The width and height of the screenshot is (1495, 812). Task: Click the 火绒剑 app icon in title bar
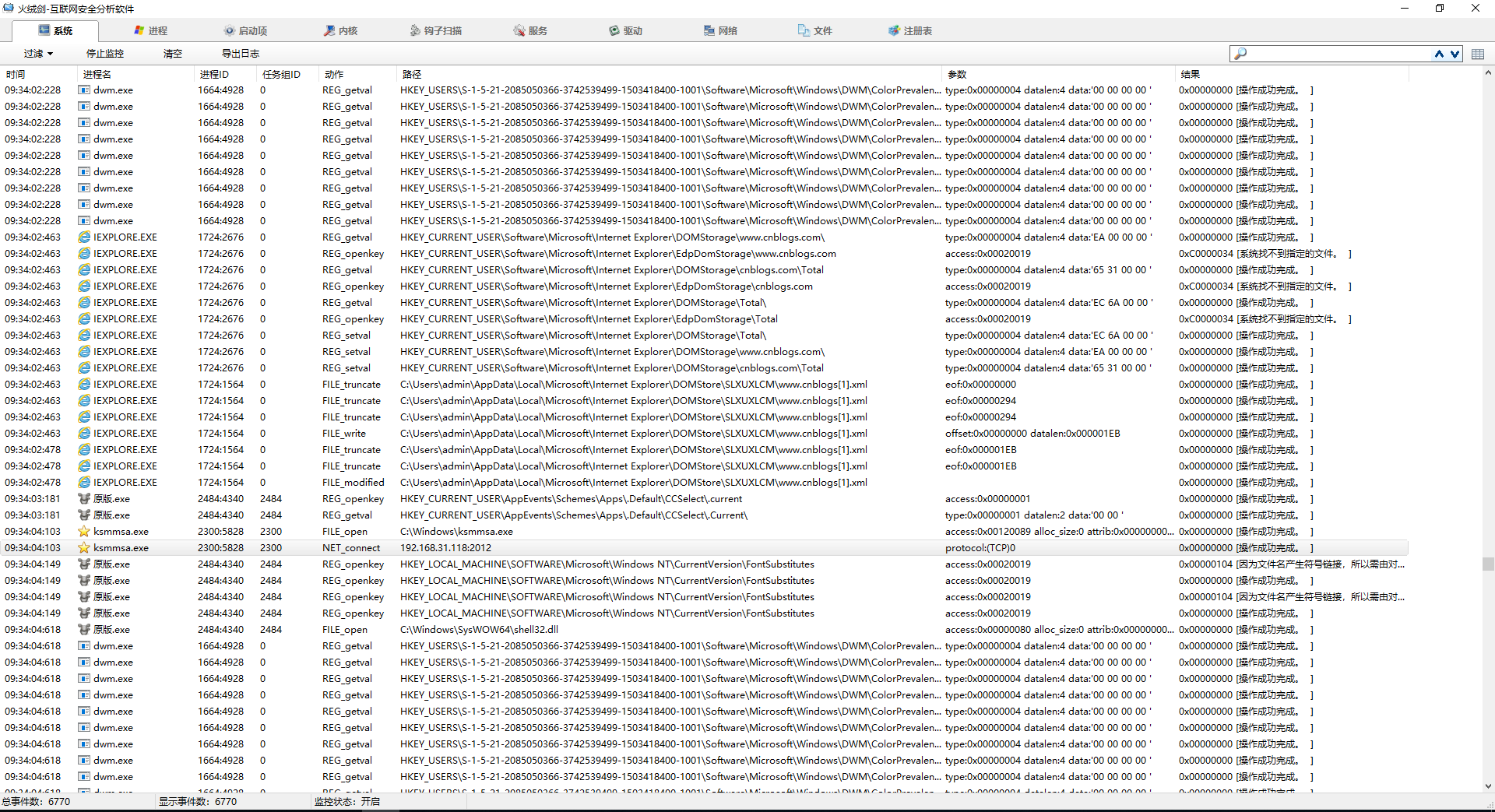tap(9, 9)
